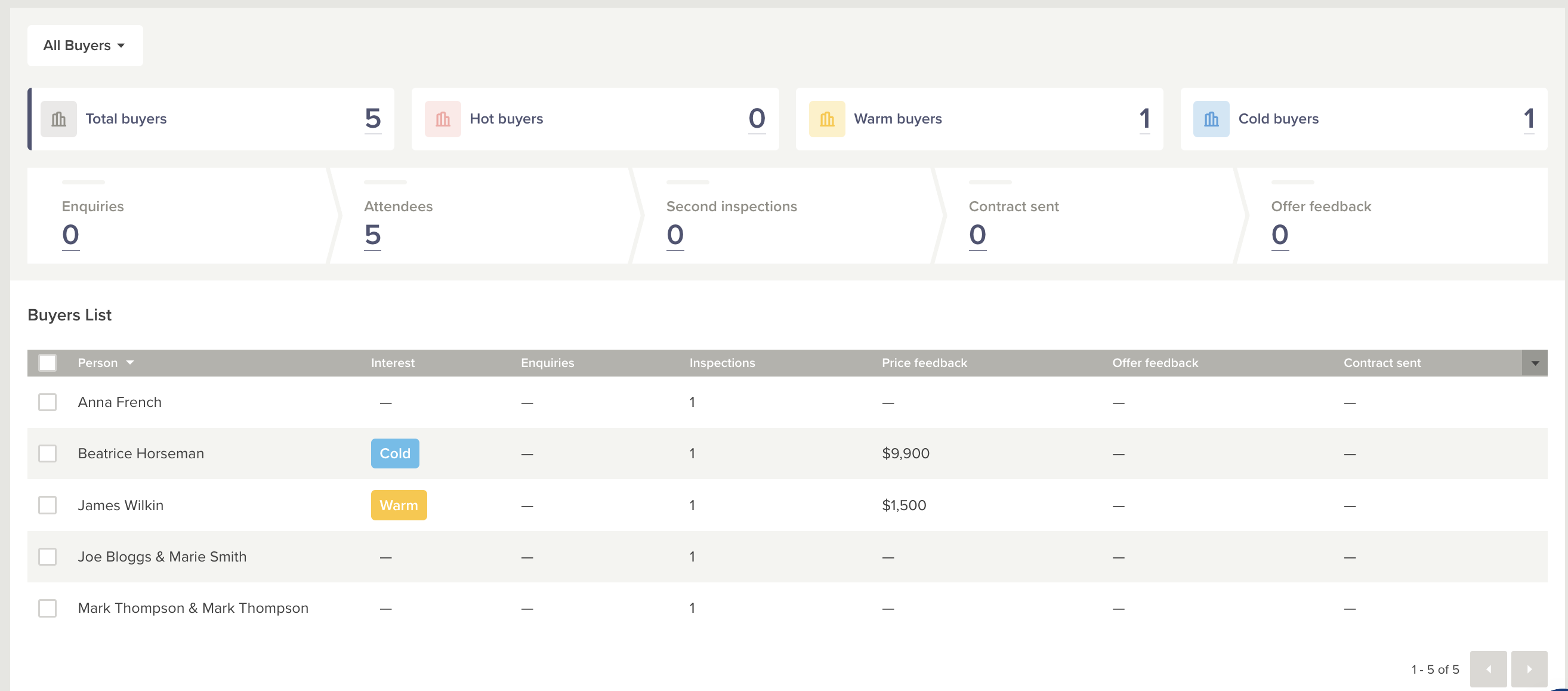Go to next page arrow
The height and width of the screenshot is (691, 1568).
(x=1529, y=668)
